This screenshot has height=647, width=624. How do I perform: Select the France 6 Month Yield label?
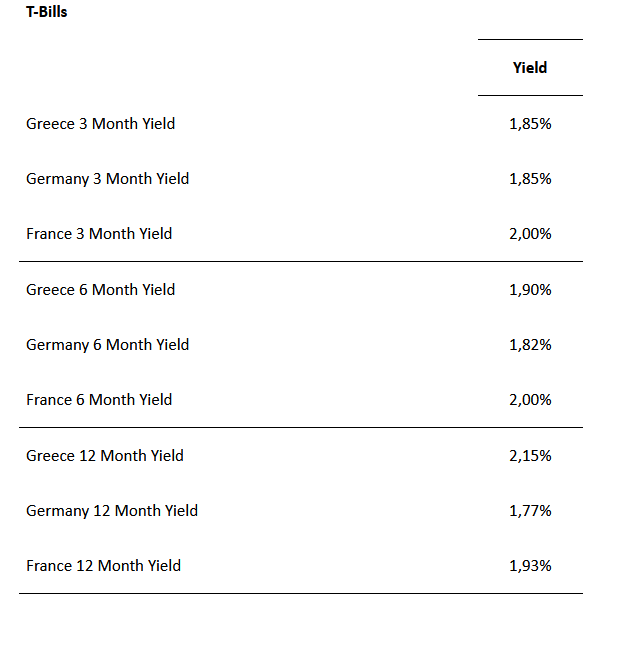[99, 400]
